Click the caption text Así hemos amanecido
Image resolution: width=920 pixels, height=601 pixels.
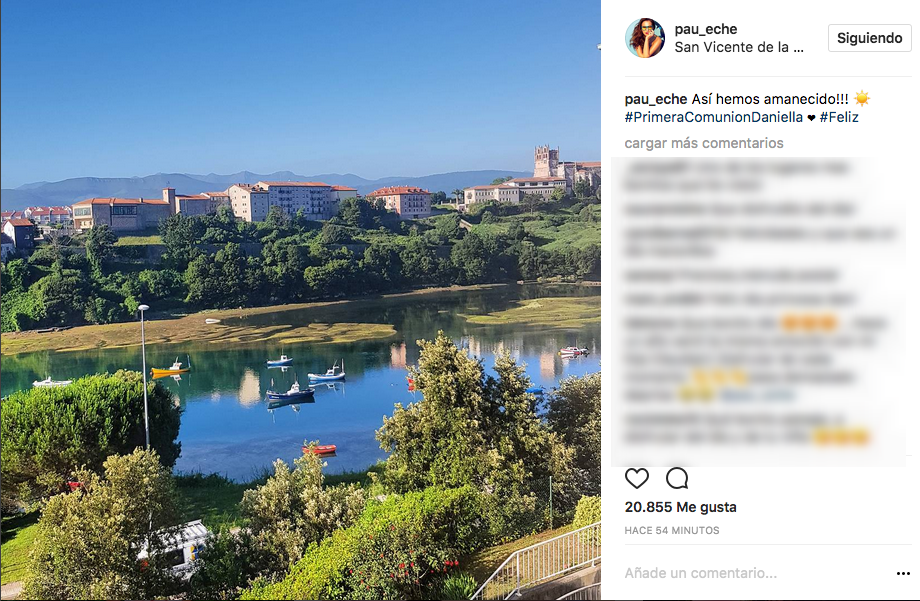coord(770,99)
